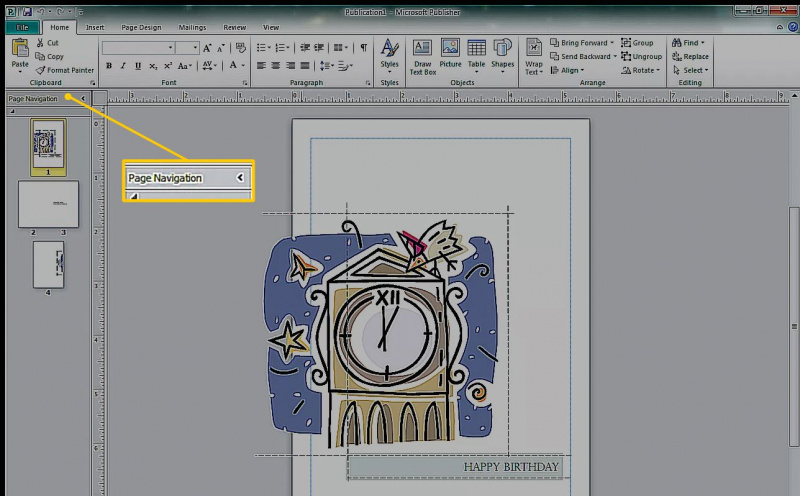The height and width of the screenshot is (496, 800).
Task: Click the HAPPY BIRTHDAY text box
Action: click(455, 467)
